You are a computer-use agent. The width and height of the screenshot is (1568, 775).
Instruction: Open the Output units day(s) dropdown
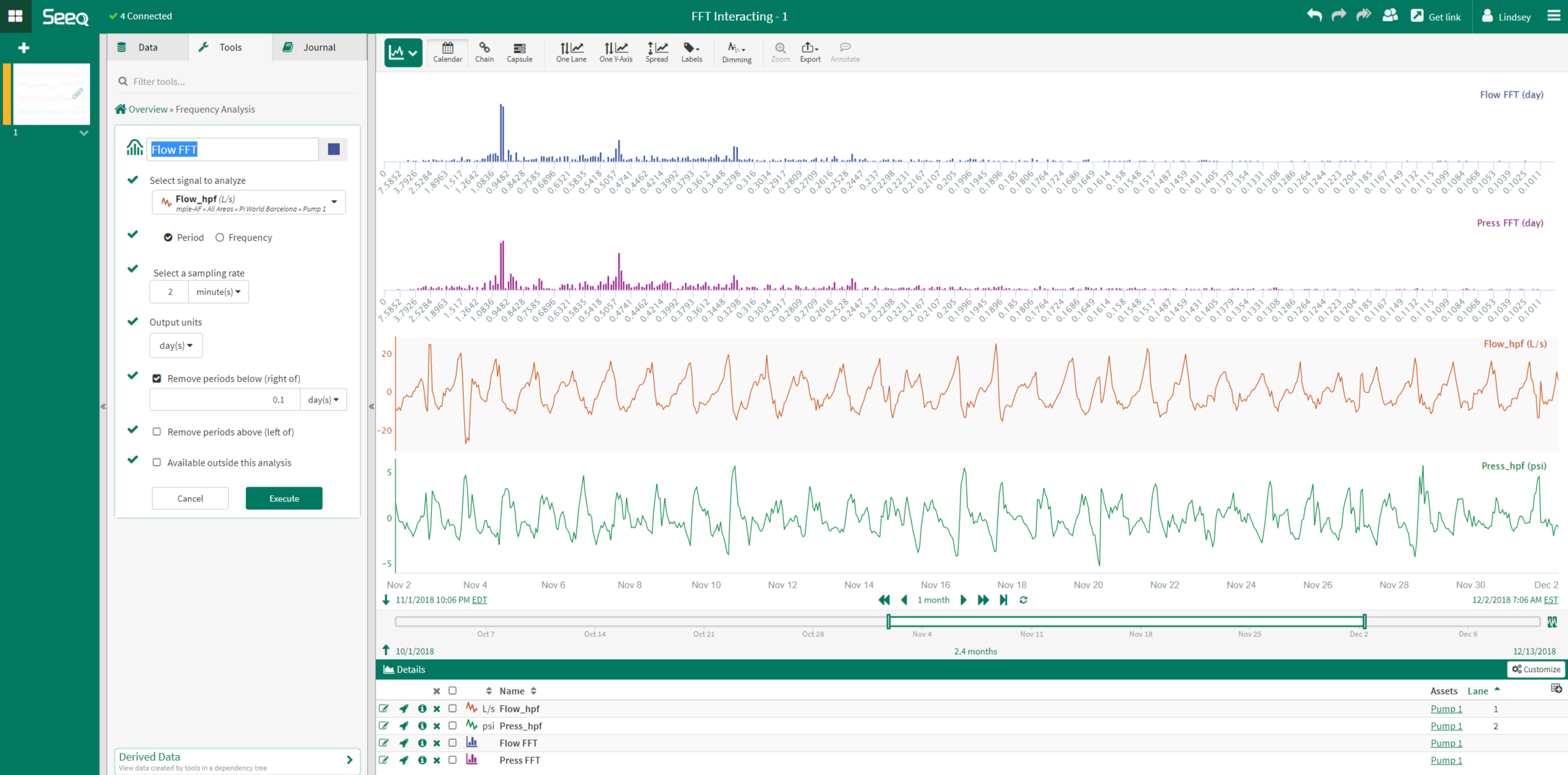point(175,345)
